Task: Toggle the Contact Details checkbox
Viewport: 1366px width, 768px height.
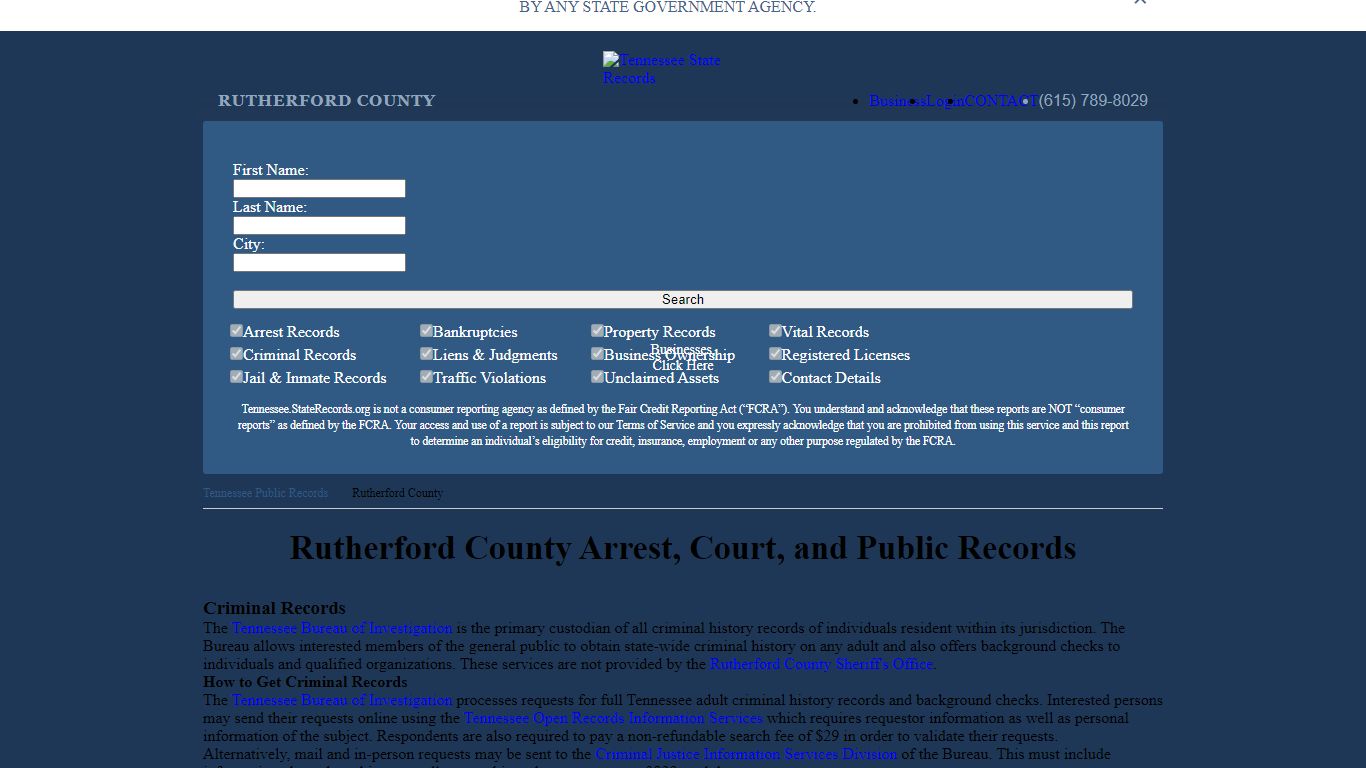Action: tap(776, 376)
